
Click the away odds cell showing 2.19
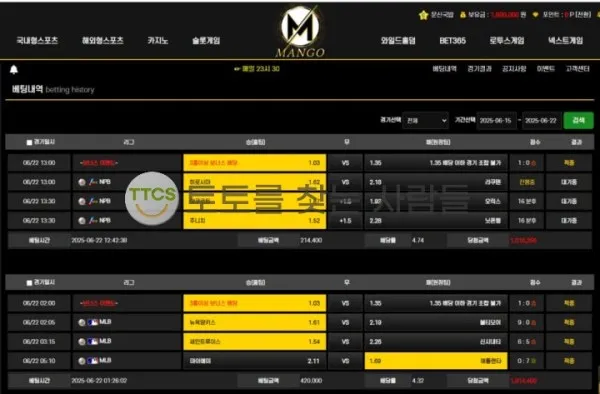point(436,322)
